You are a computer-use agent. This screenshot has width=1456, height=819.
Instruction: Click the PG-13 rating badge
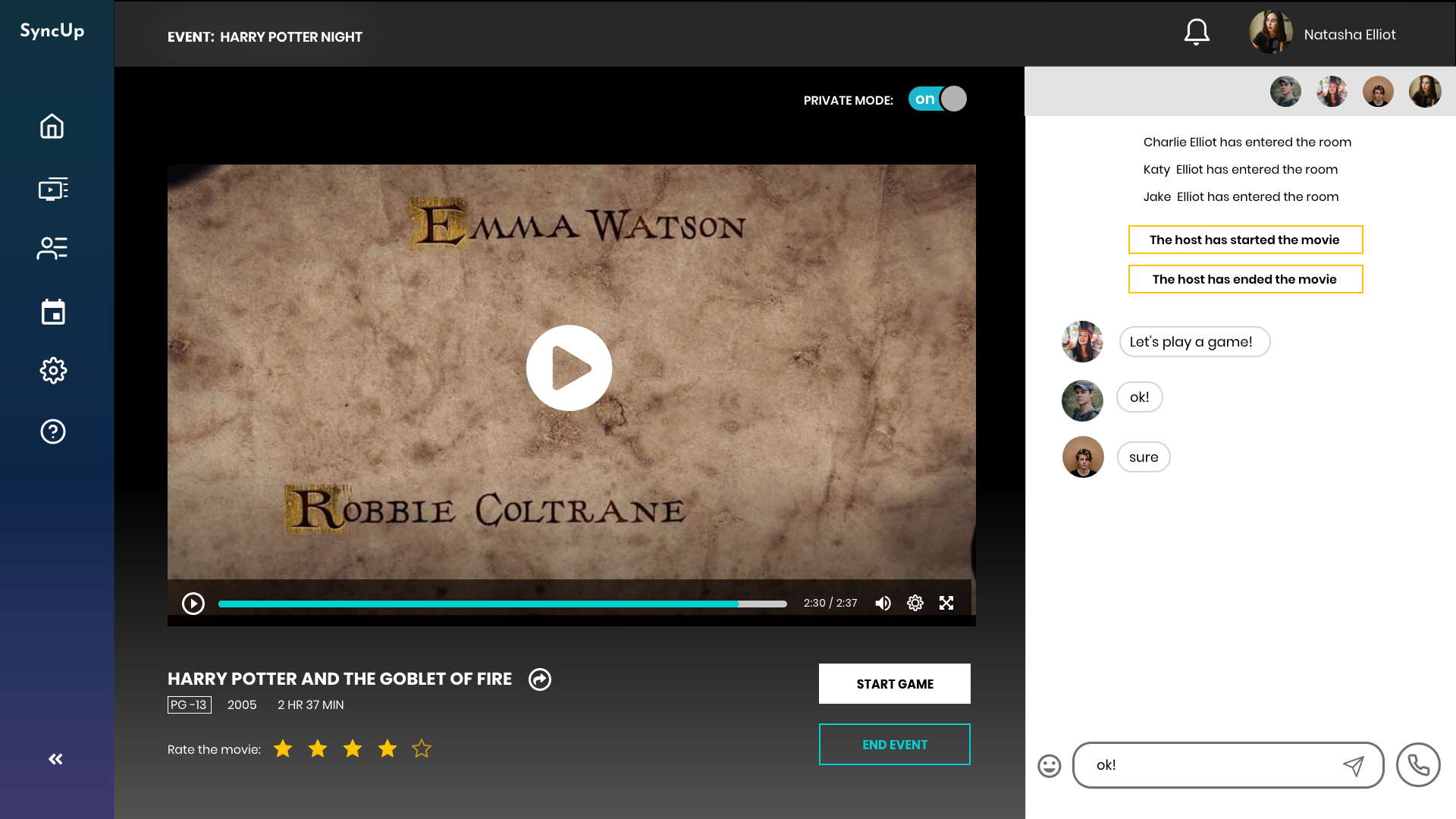pos(189,705)
